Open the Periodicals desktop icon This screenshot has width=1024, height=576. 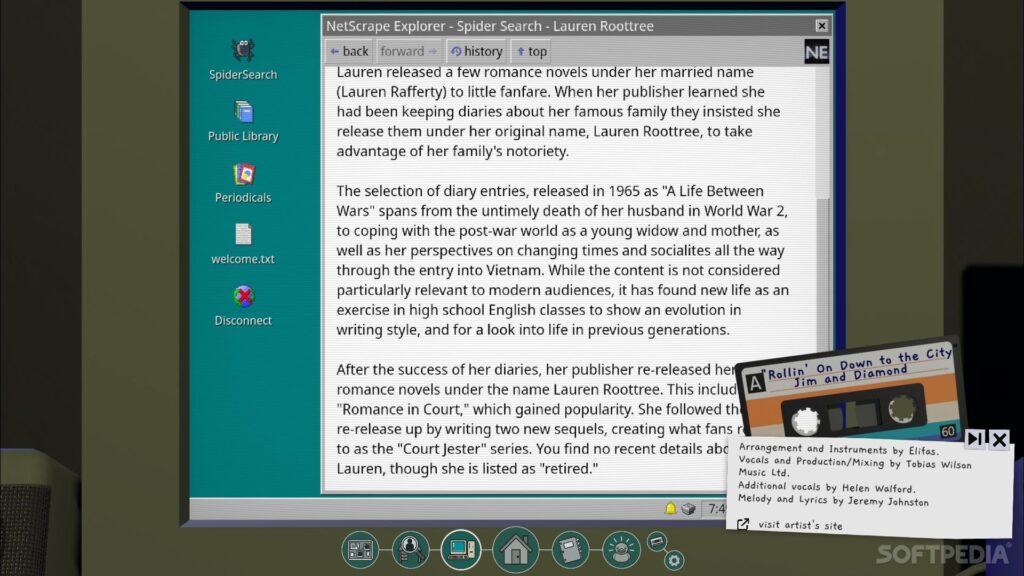(x=243, y=182)
